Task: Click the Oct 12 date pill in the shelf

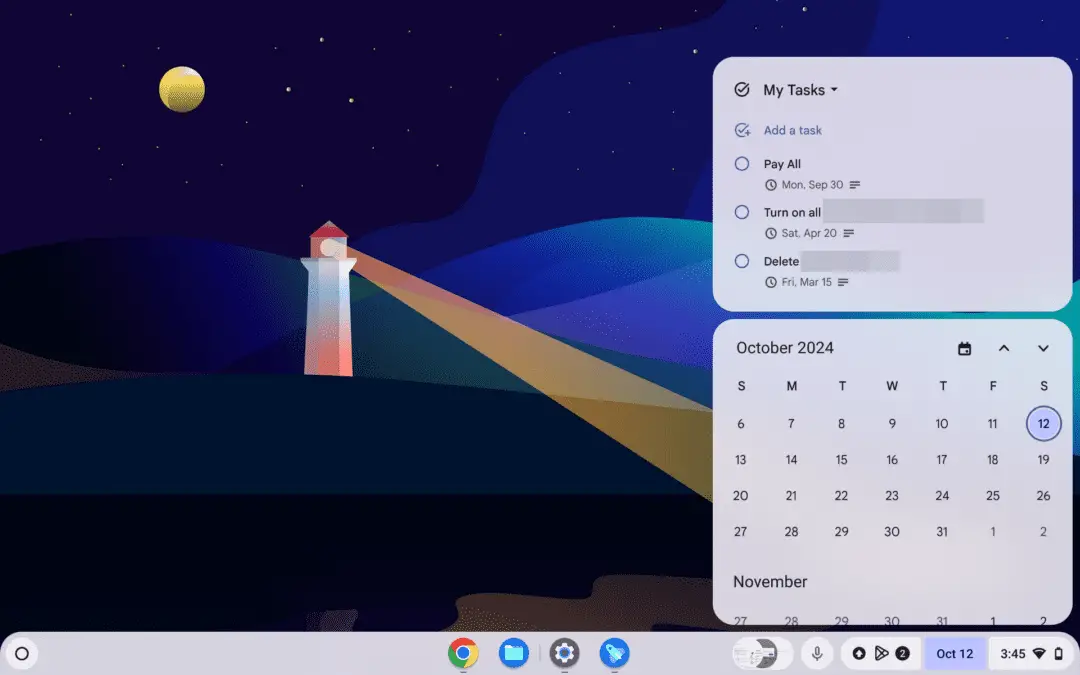Action: pos(955,653)
